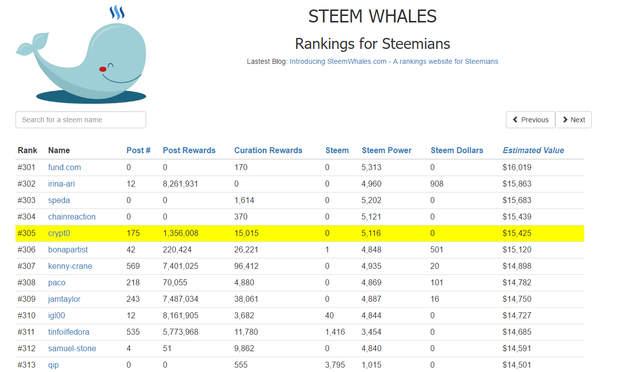
Task: Open crypt0 profile in highlighted row
Action: coord(59,233)
